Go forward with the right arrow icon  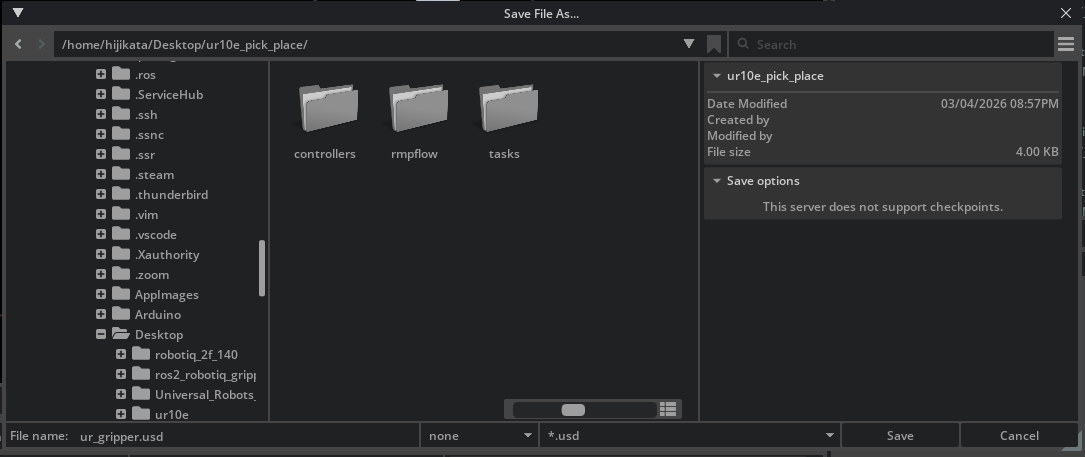point(42,44)
